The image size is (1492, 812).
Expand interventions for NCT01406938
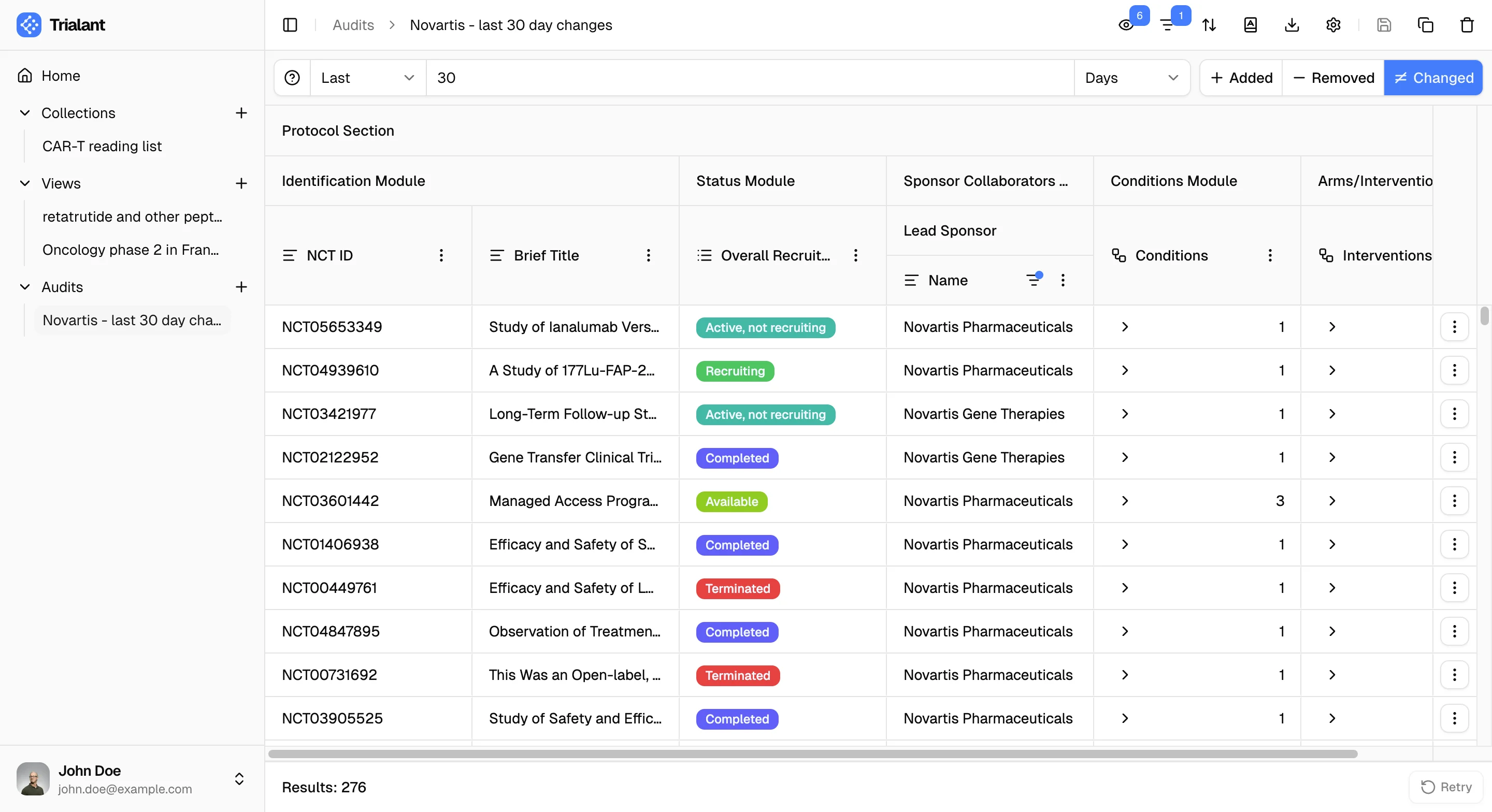click(1332, 544)
